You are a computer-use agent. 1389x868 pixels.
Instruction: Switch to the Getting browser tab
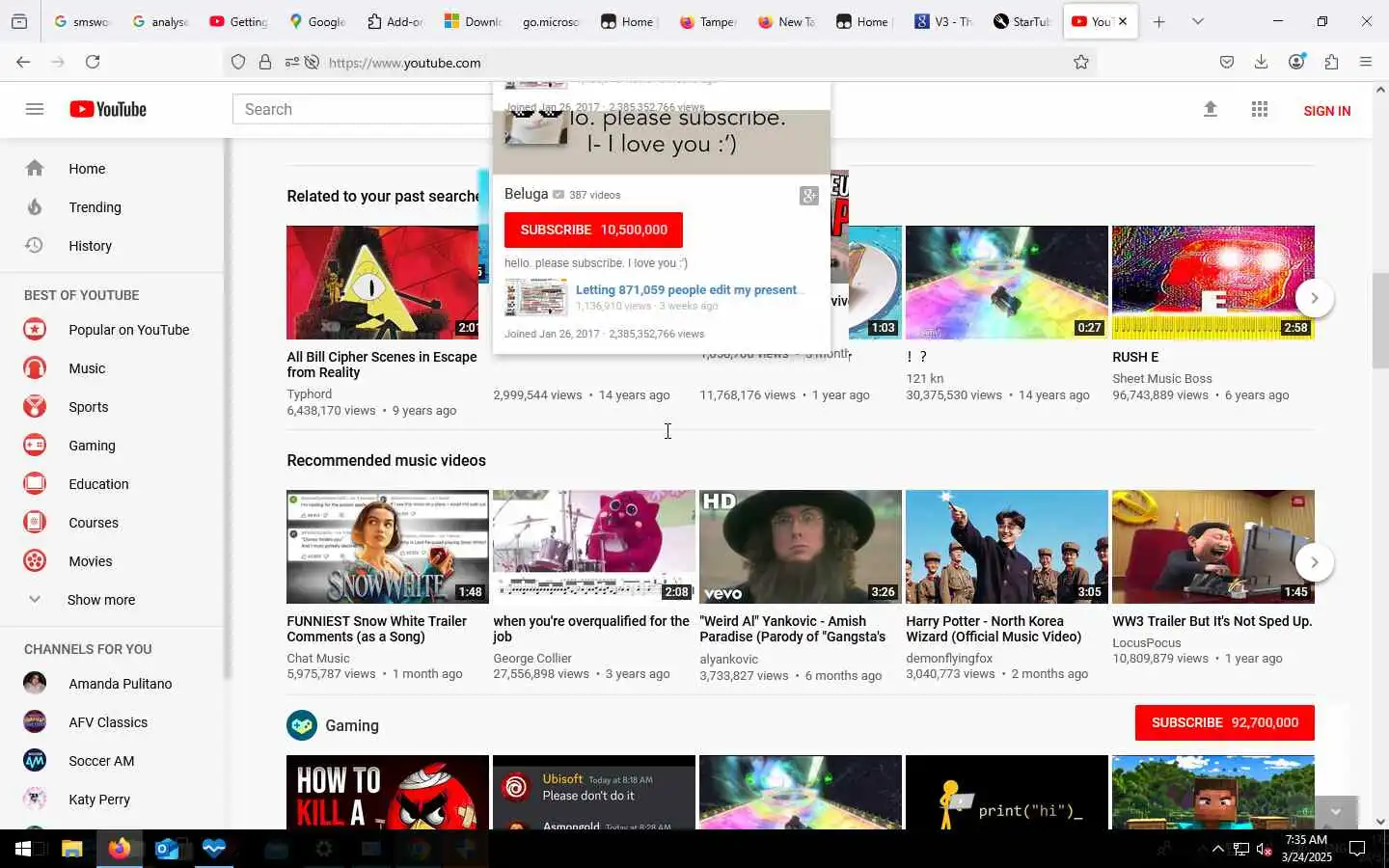tap(238, 21)
